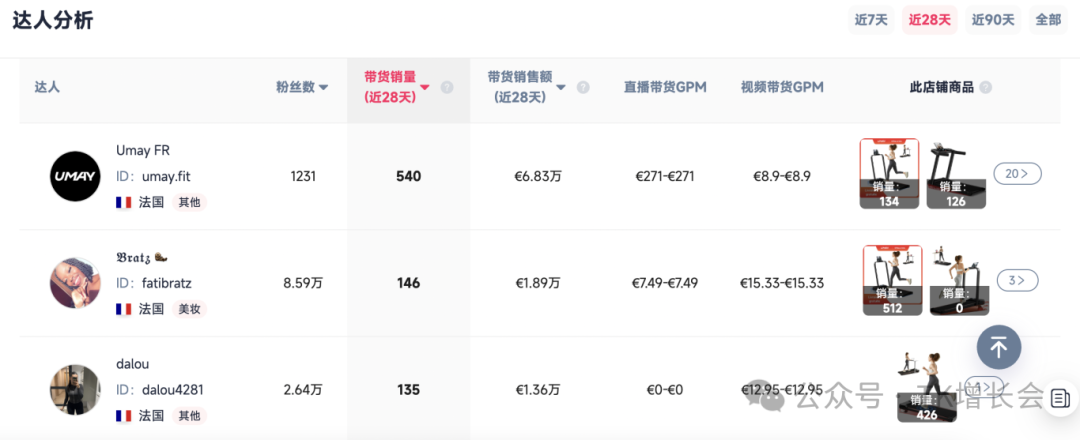Click the scroll-to-top arrow button
1080x440 pixels.
[x=998, y=347]
